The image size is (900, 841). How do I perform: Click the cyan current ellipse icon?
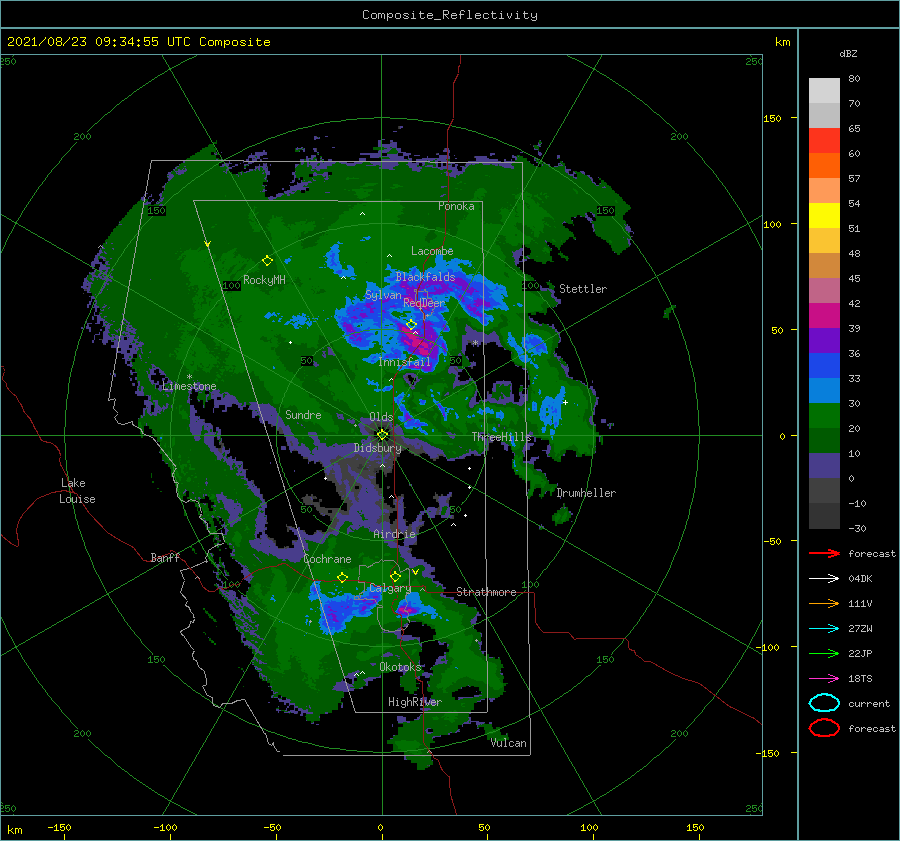coord(824,703)
